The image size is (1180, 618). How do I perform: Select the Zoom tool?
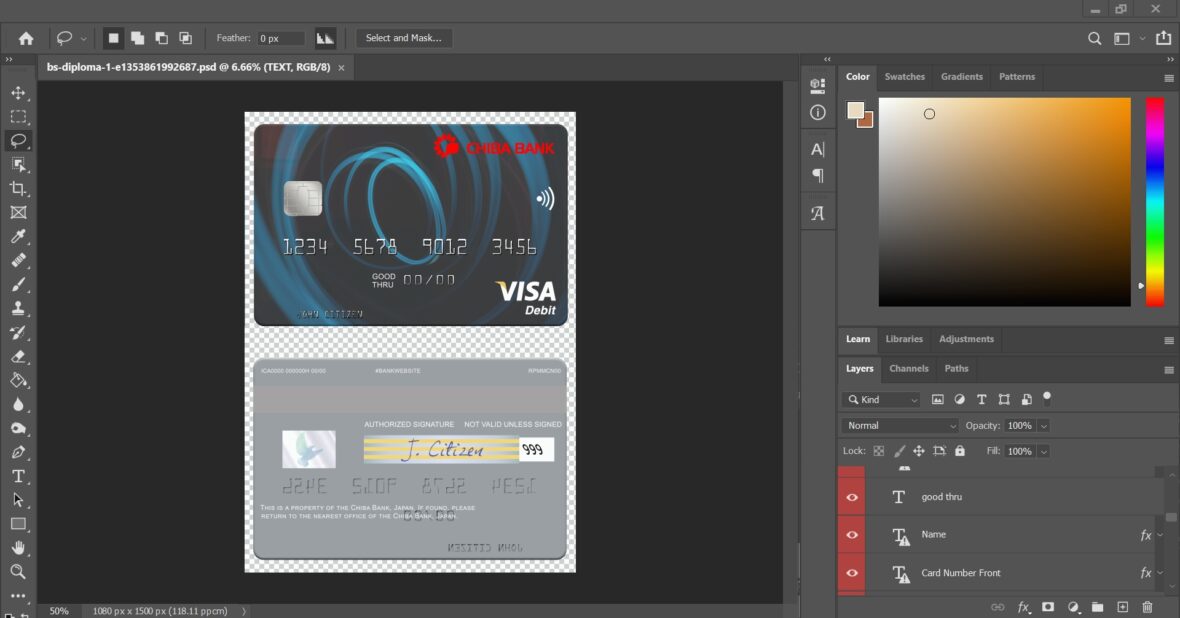[18, 572]
